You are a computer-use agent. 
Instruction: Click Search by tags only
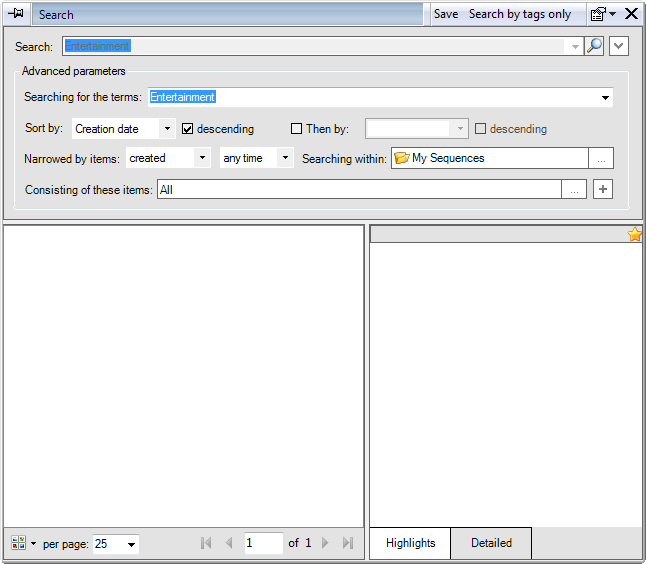coord(520,14)
